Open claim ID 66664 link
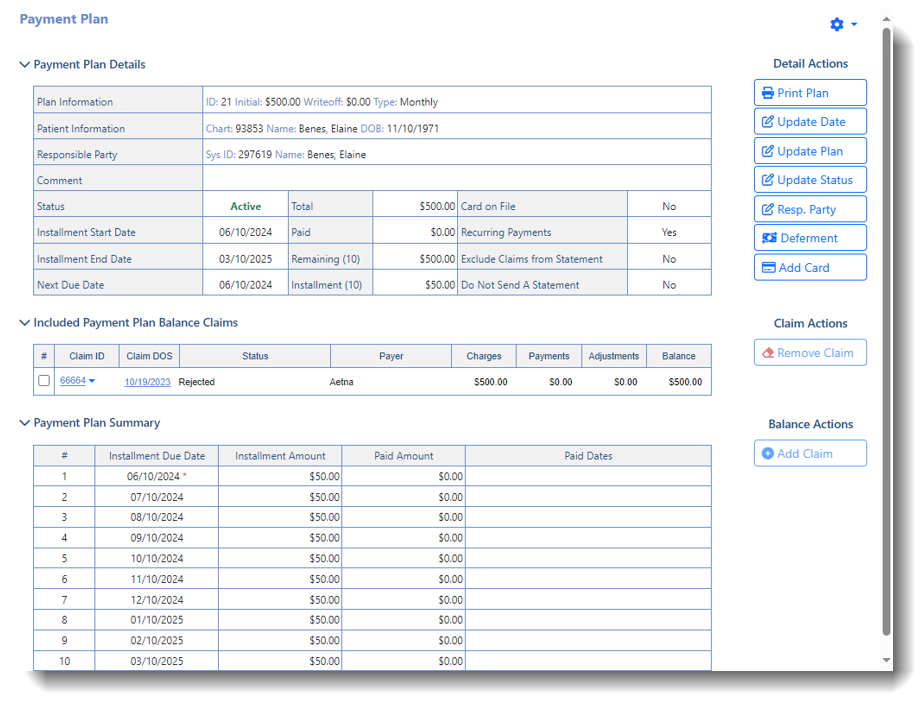 pos(72,381)
